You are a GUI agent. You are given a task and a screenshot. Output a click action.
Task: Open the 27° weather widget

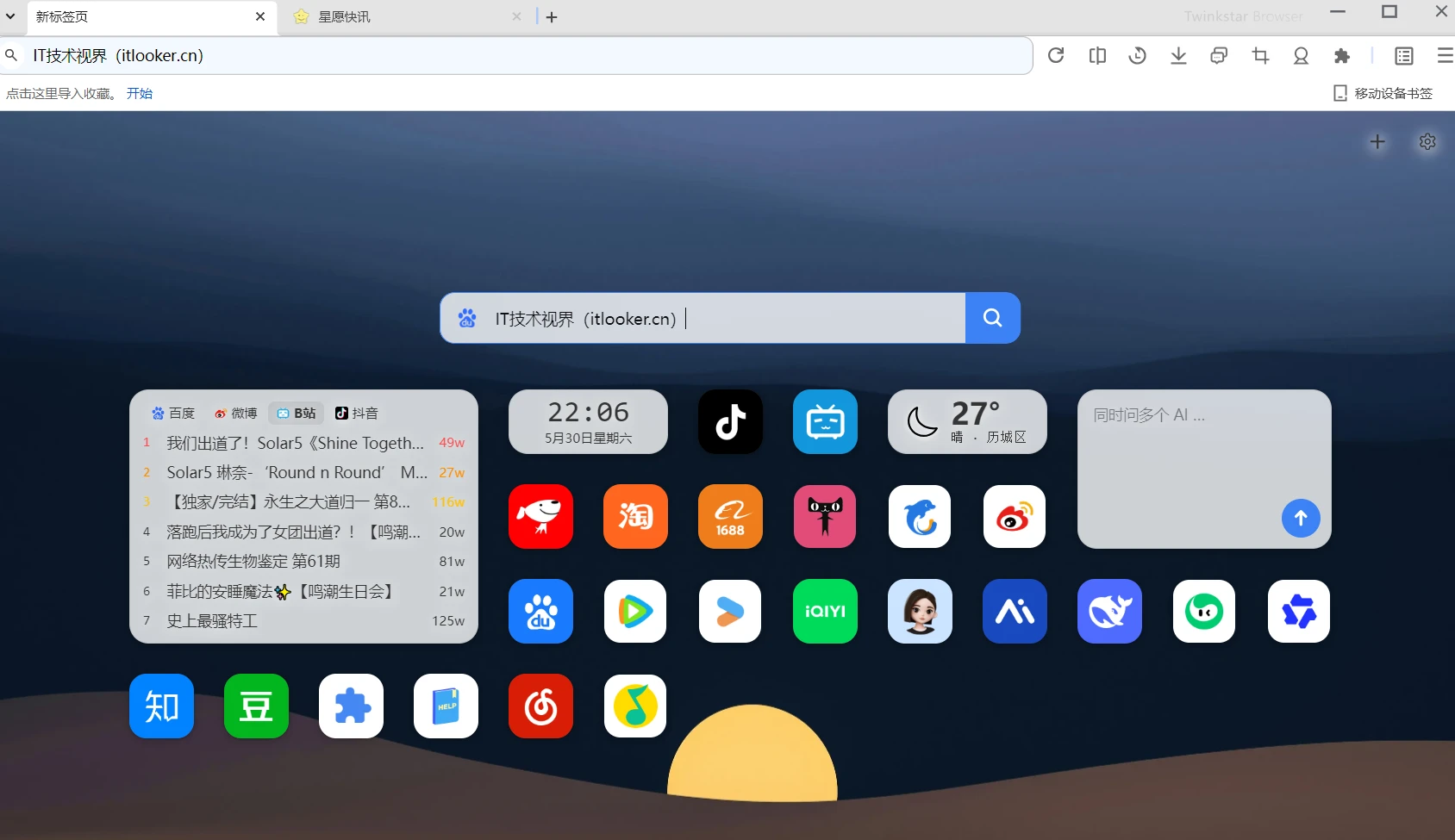(967, 421)
